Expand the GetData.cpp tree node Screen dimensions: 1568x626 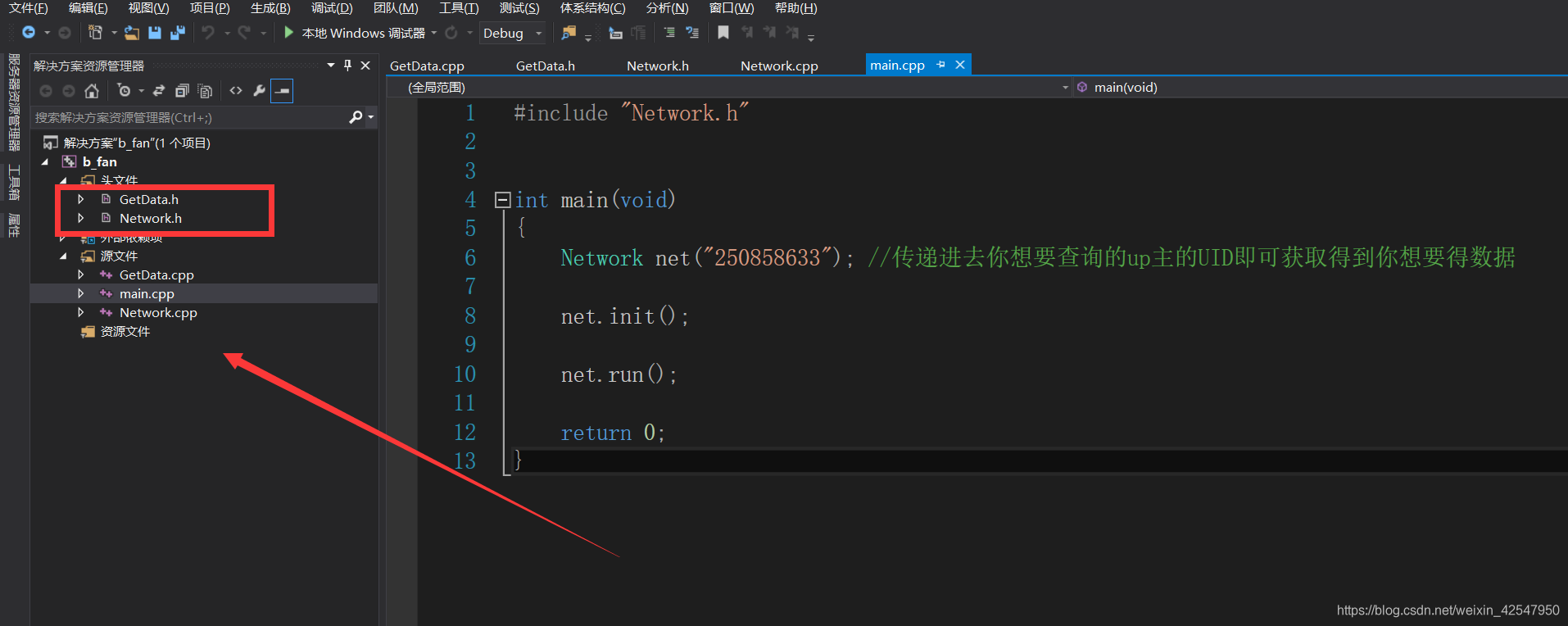click(x=80, y=274)
